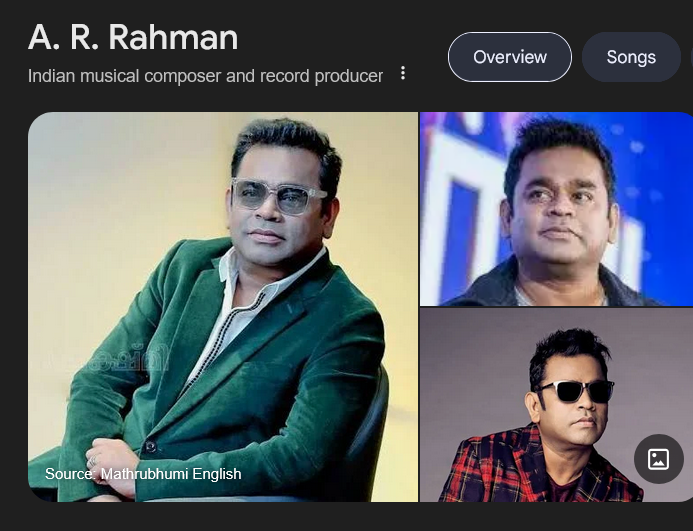Click the A. R. Rahman title heading

[x=133, y=38]
